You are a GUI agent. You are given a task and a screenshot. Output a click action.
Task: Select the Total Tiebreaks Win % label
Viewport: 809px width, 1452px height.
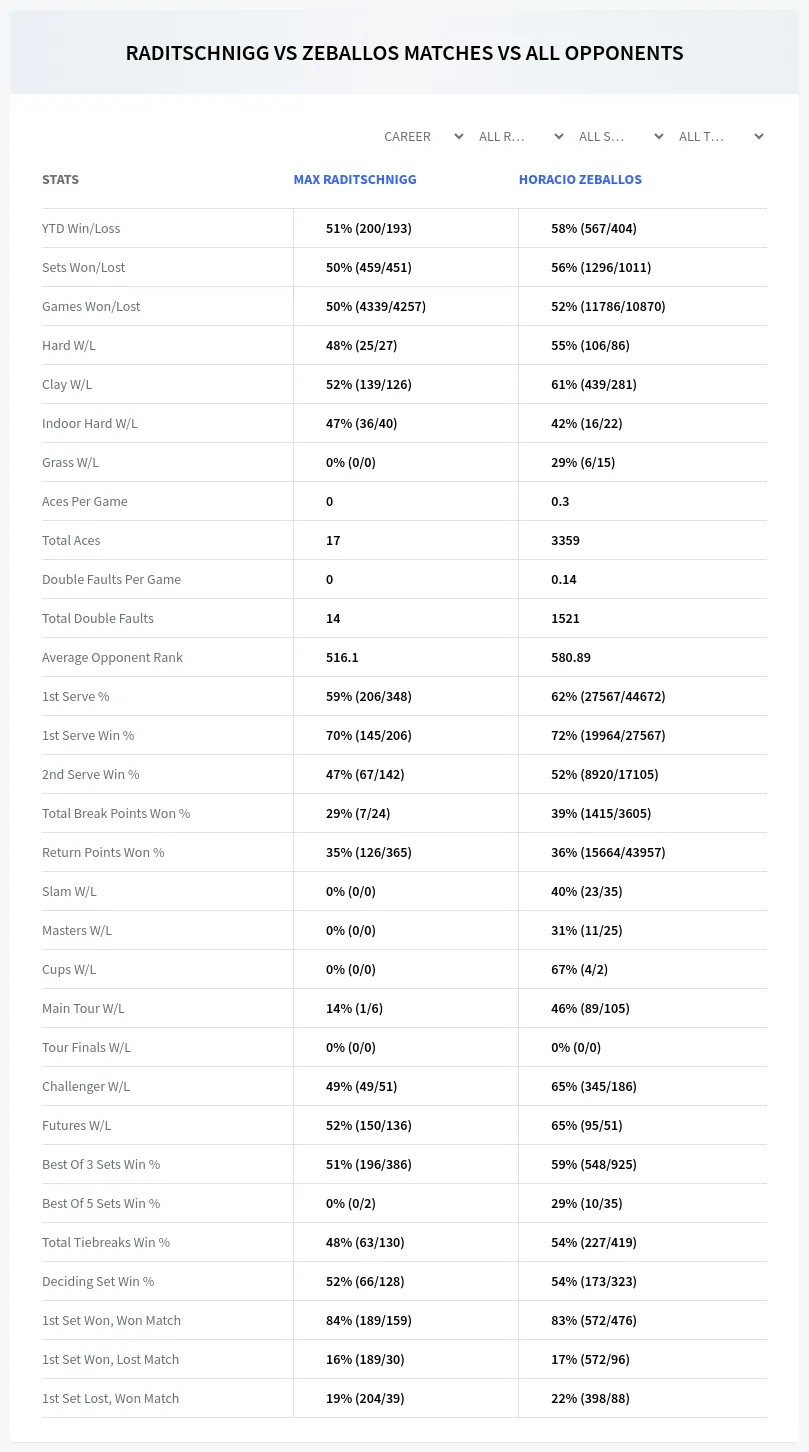[106, 1242]
